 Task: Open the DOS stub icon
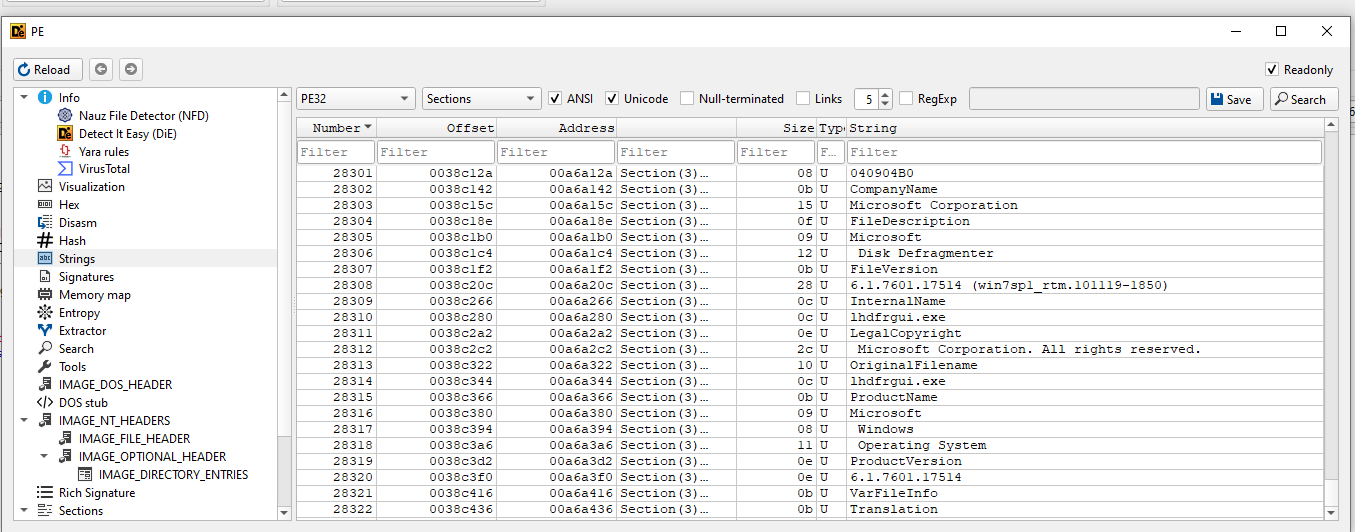click(44, 402)
